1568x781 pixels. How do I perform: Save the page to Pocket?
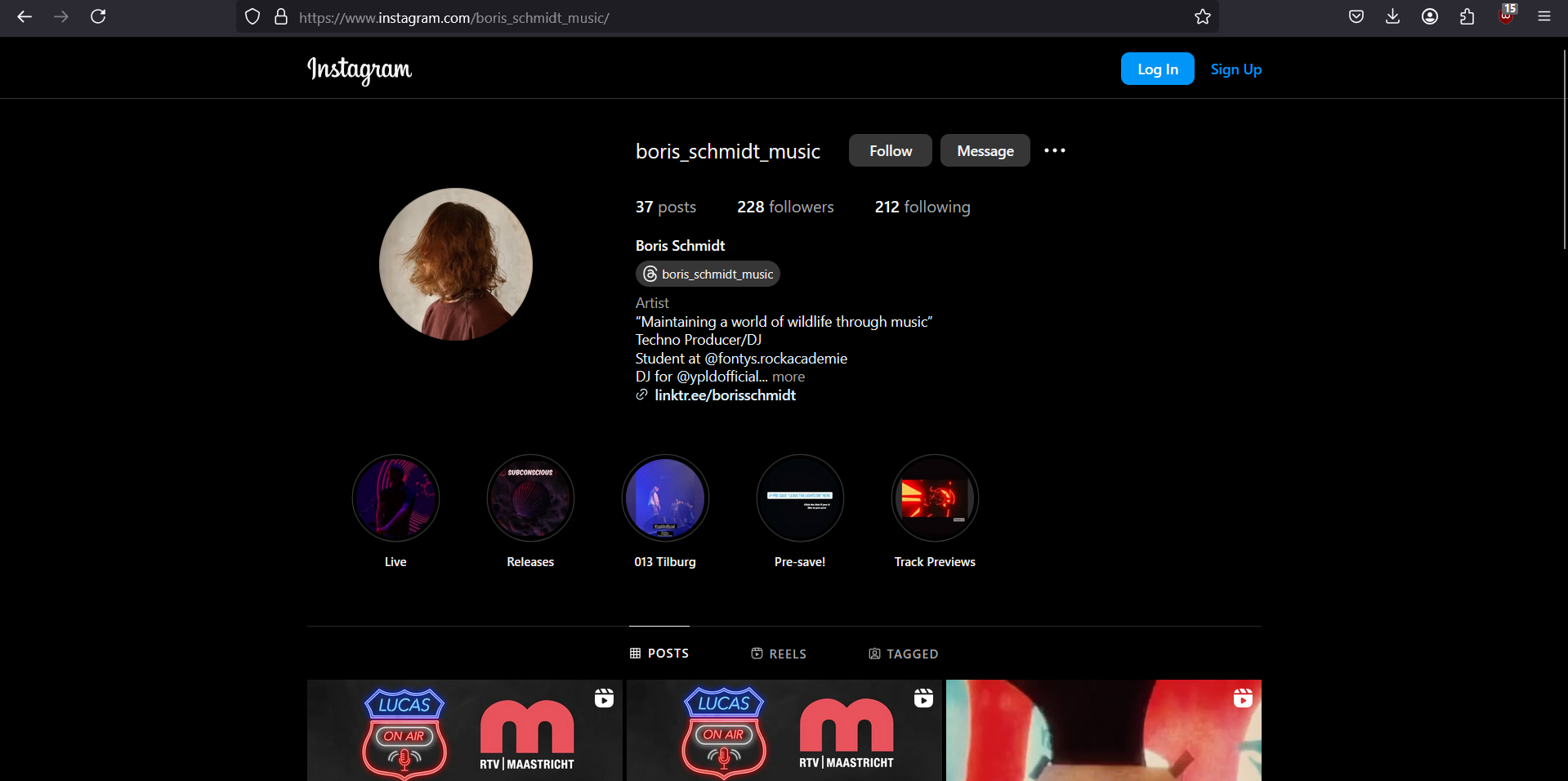[1356, 17]
